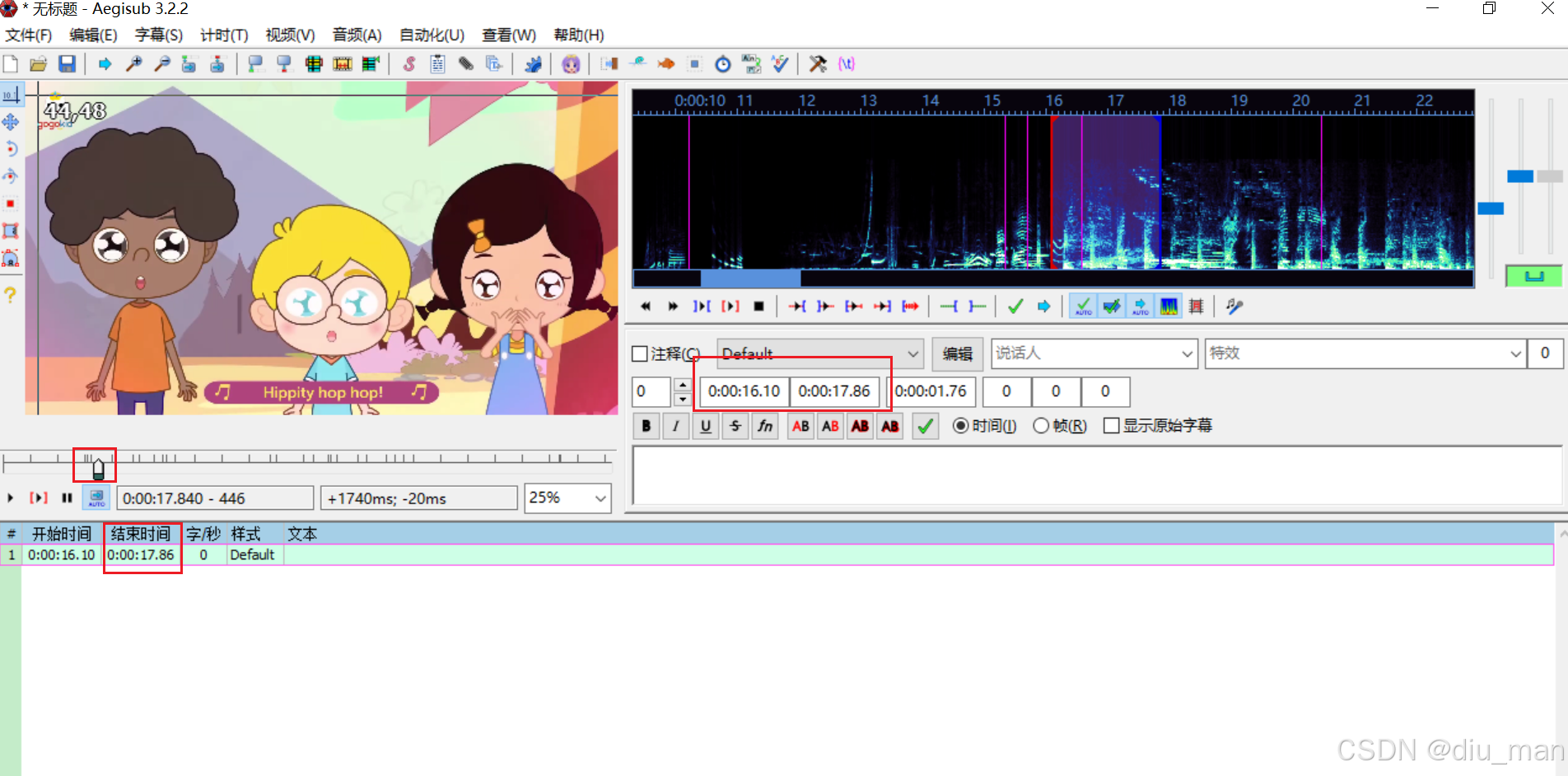The image size is (1568, 776).
Task: Zoom out the video with the minus magnifier
Action: 162,64
